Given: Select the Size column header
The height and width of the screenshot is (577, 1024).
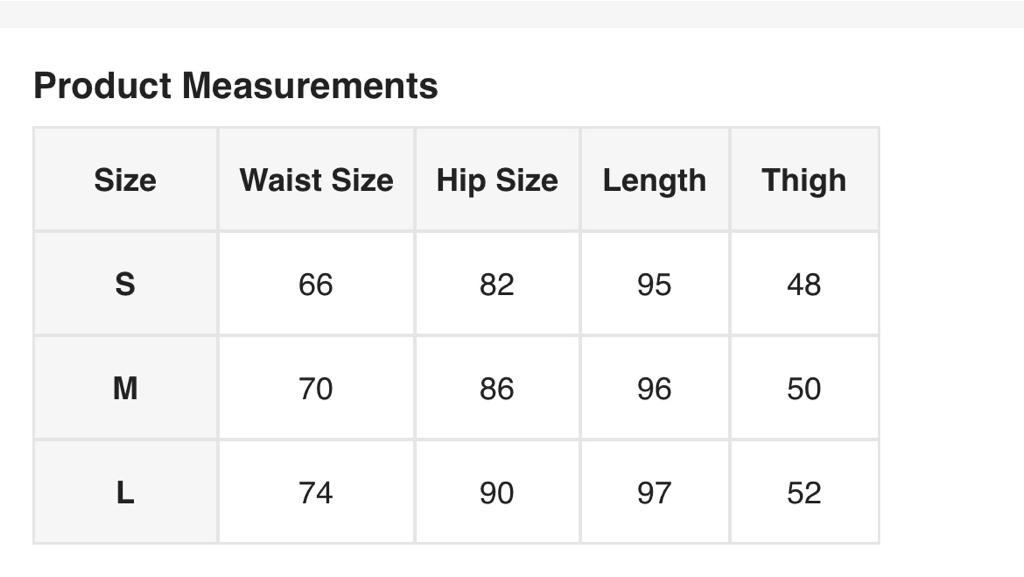Looking at the screenshot, I should [125, 180].
